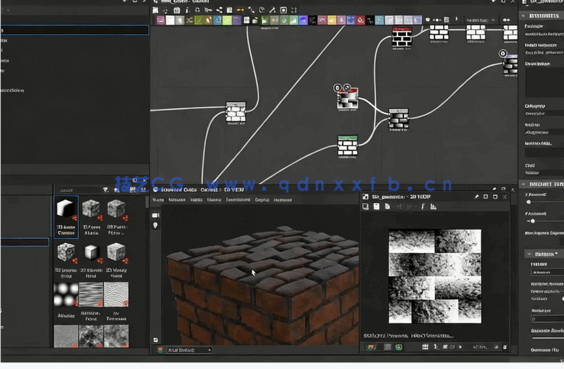Click the numeric input field in the lower properties panel

[x=547, y=319]
